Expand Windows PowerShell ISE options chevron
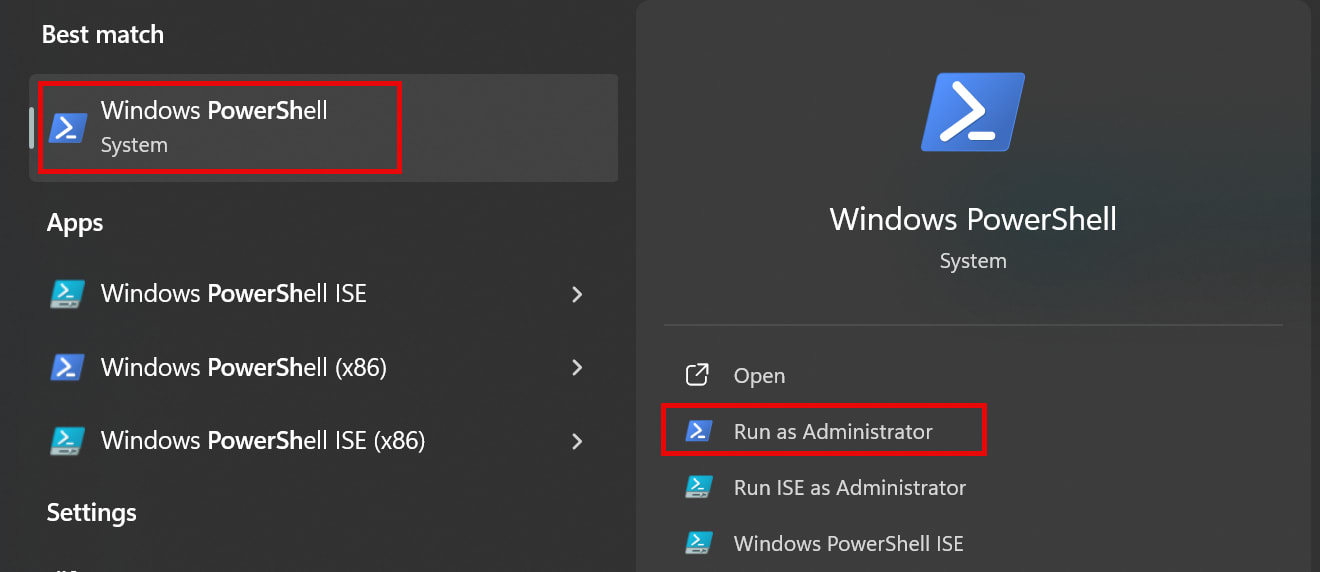The width and height of the screenshot is (1320, 572). click(577, 294)
